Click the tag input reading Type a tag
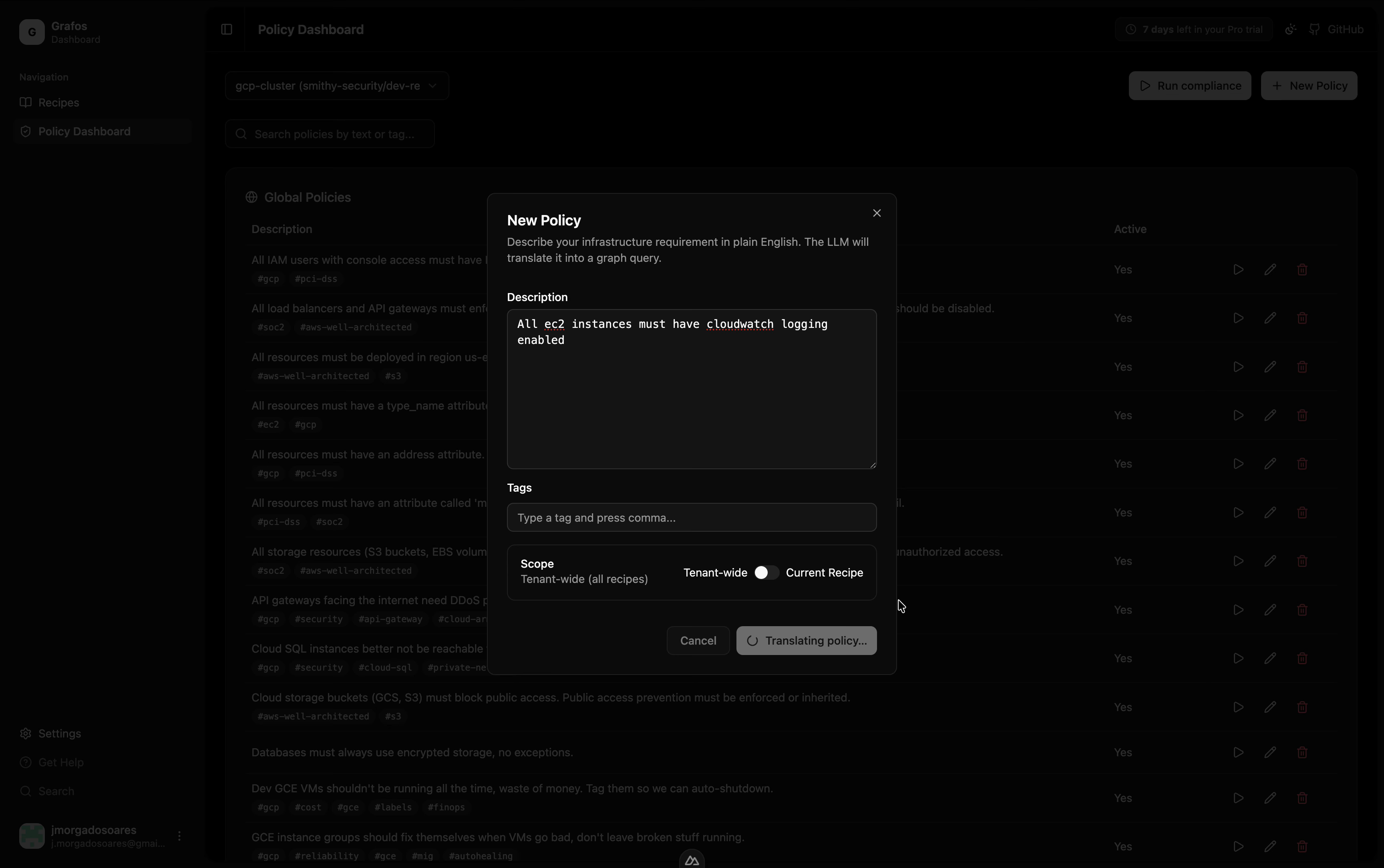 pos(690,517)
